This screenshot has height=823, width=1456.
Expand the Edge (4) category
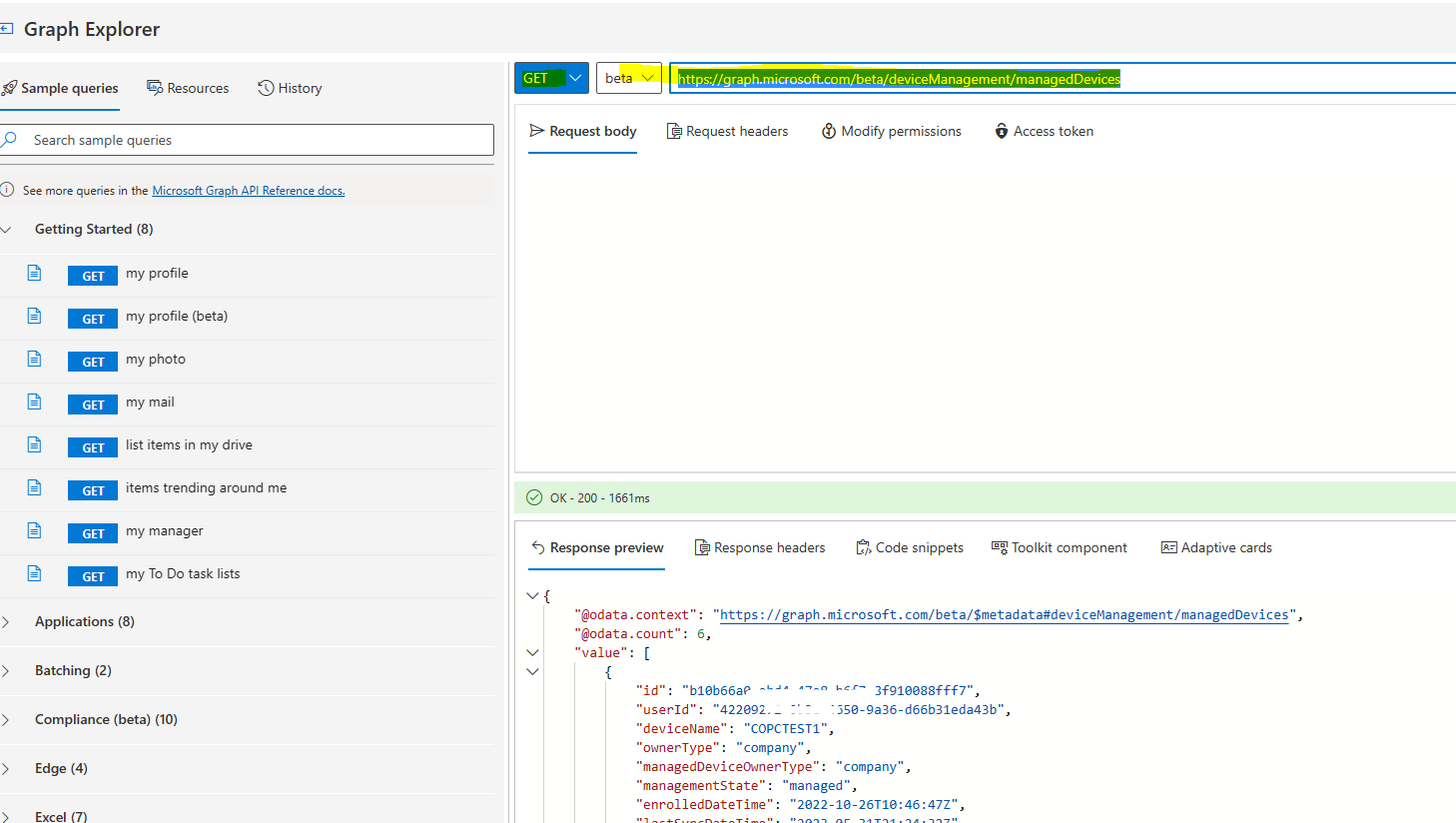[6, 769]
